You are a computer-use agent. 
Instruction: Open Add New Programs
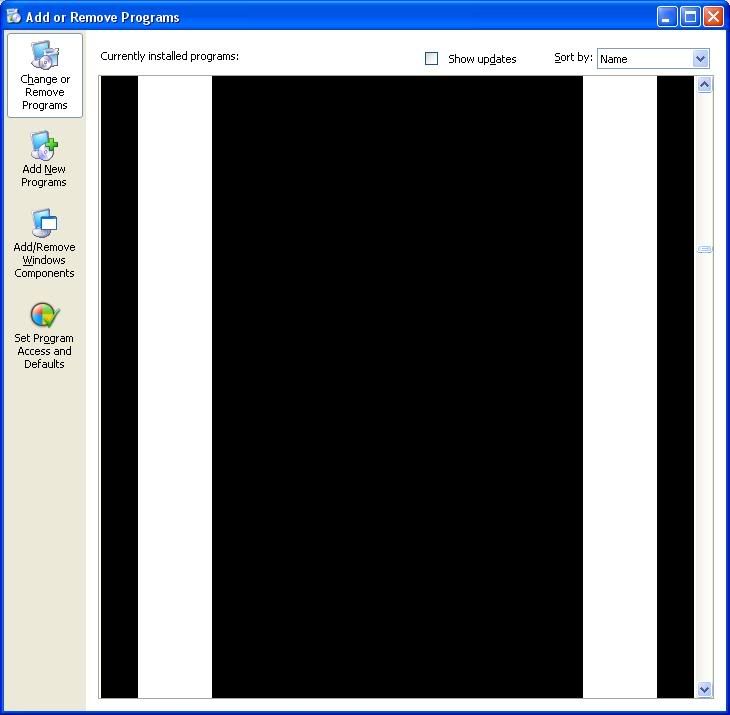pyautogui.click(x=44, y=159)
